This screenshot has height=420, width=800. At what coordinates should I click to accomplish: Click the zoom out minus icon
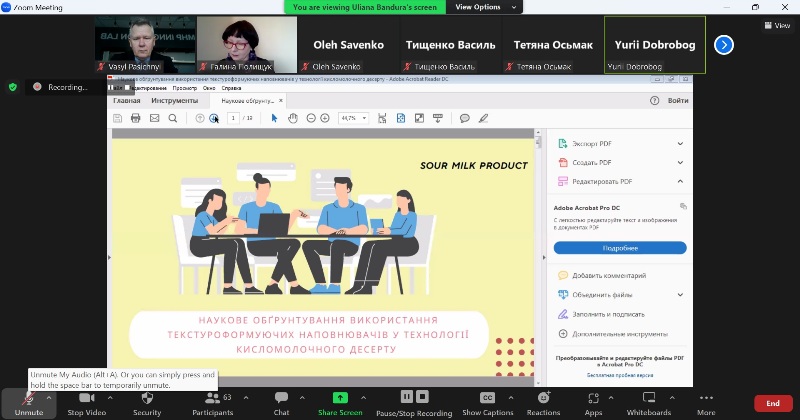pos(311,118)
